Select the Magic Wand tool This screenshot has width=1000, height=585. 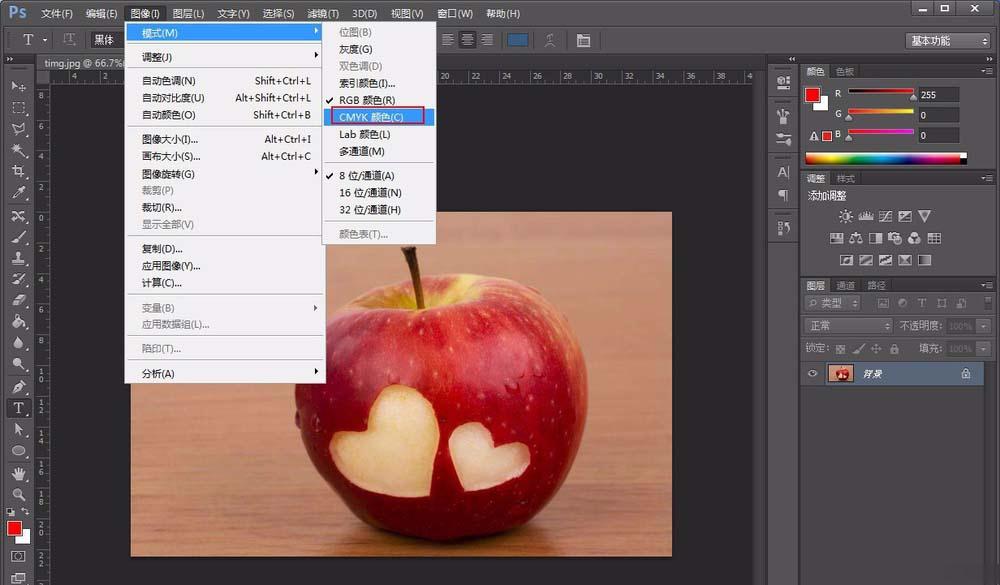(x=18, y=150)
